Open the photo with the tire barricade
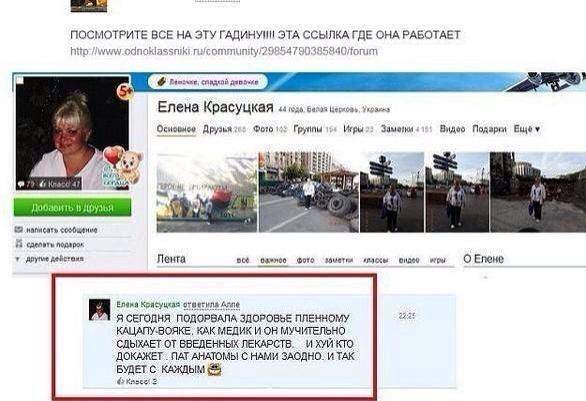This screenshot has width=586, height=401. coord(309,192)
